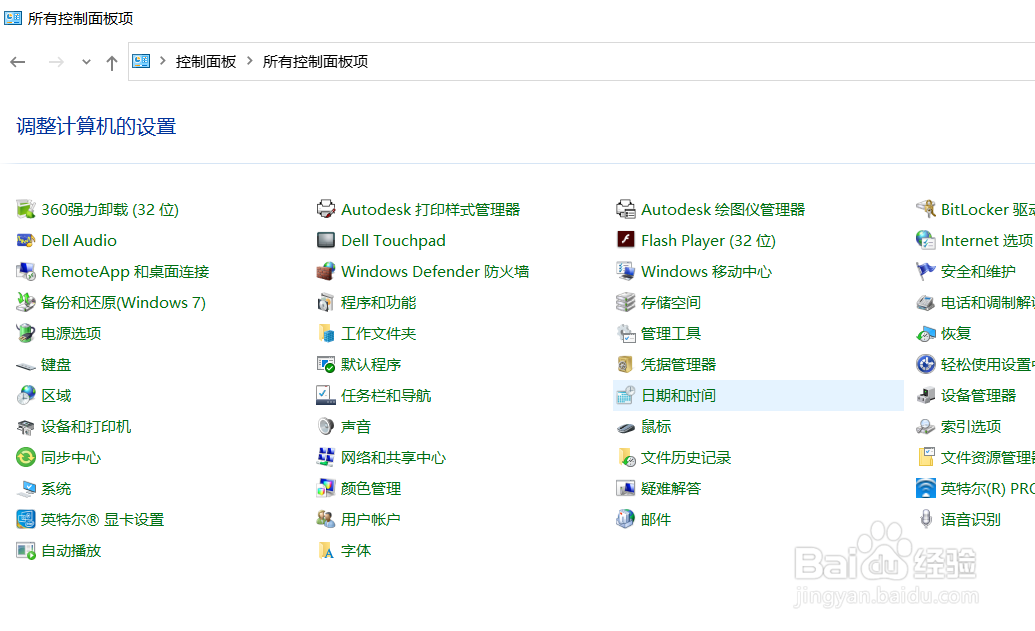Click the 字体 fonts icon
Screen dimensions: 1035x631
pyautogui.click(x=326, y=550)
